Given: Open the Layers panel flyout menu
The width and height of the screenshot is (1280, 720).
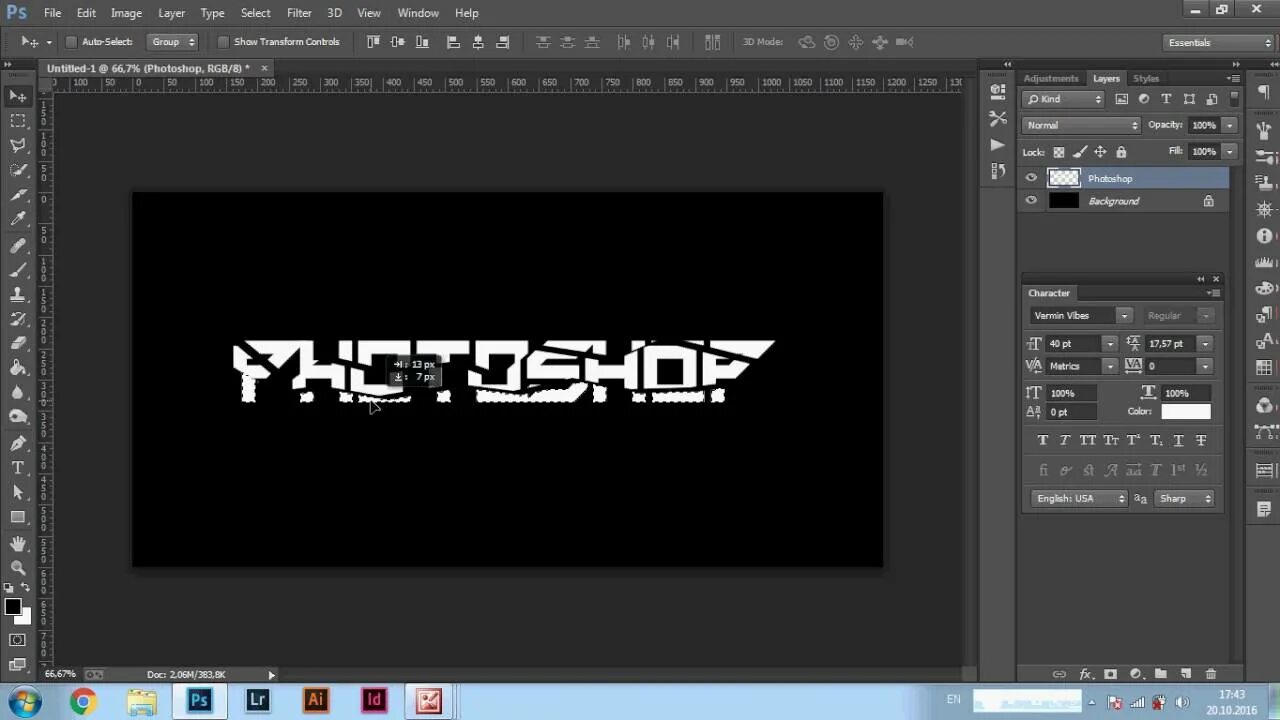Looking at the screenshot, I should click(x=1233, y=78).
